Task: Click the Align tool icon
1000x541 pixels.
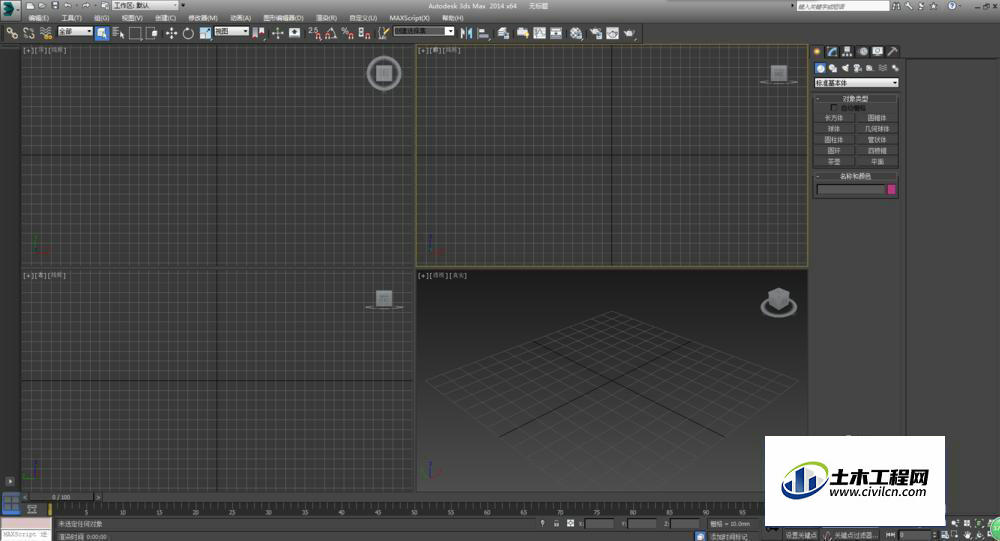Action: 483,33
